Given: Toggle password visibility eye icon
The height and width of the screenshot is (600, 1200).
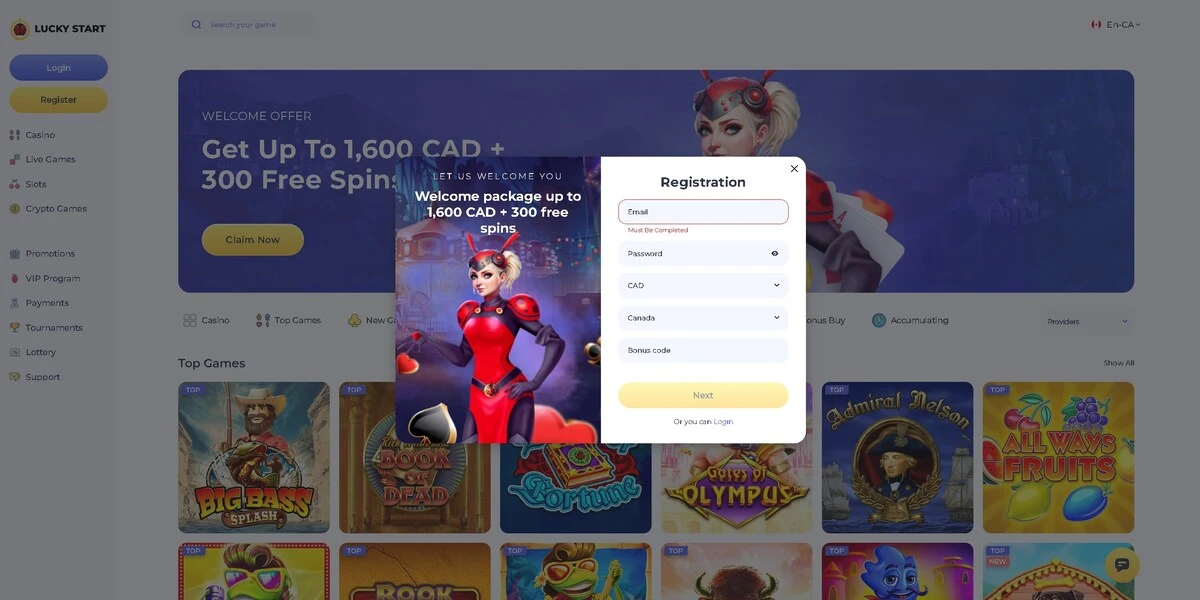Looking at the screenshot, I should (775, 254).
